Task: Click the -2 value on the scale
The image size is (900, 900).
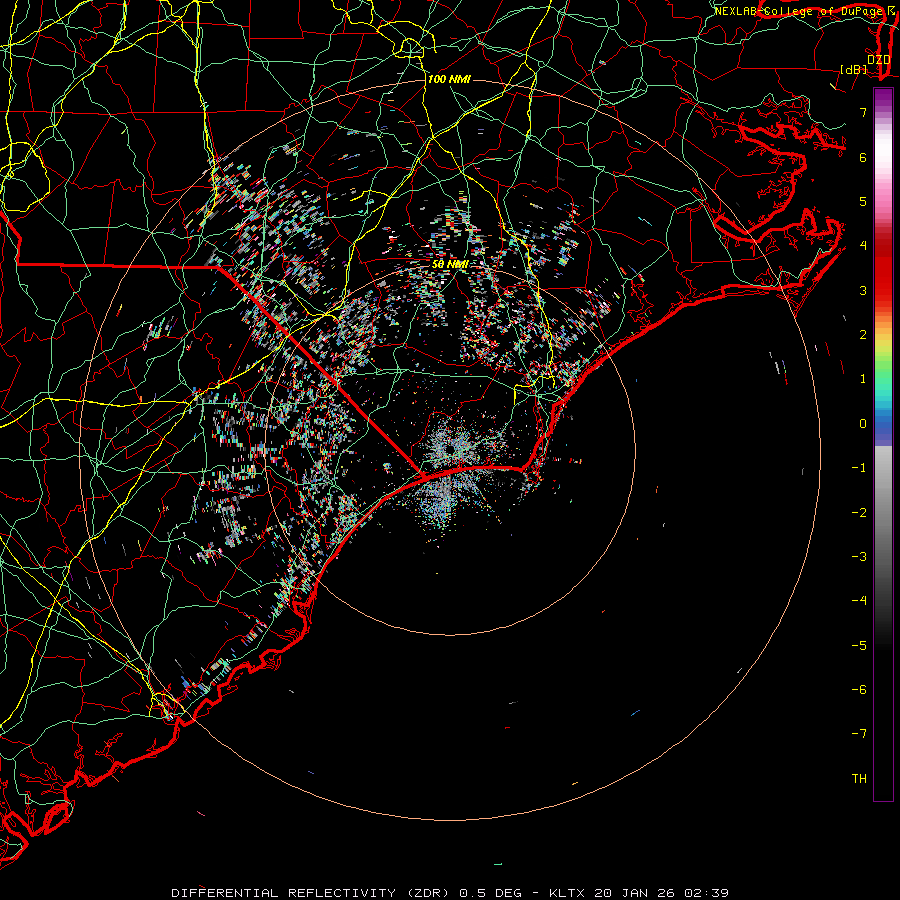Action: 859,513
